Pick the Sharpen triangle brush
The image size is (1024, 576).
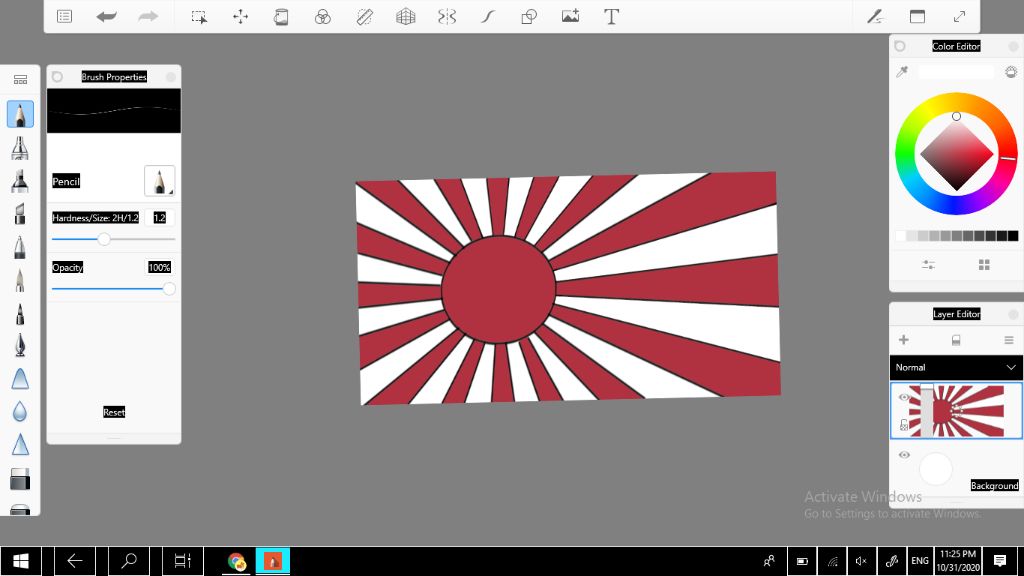click(x=20, y=445)
